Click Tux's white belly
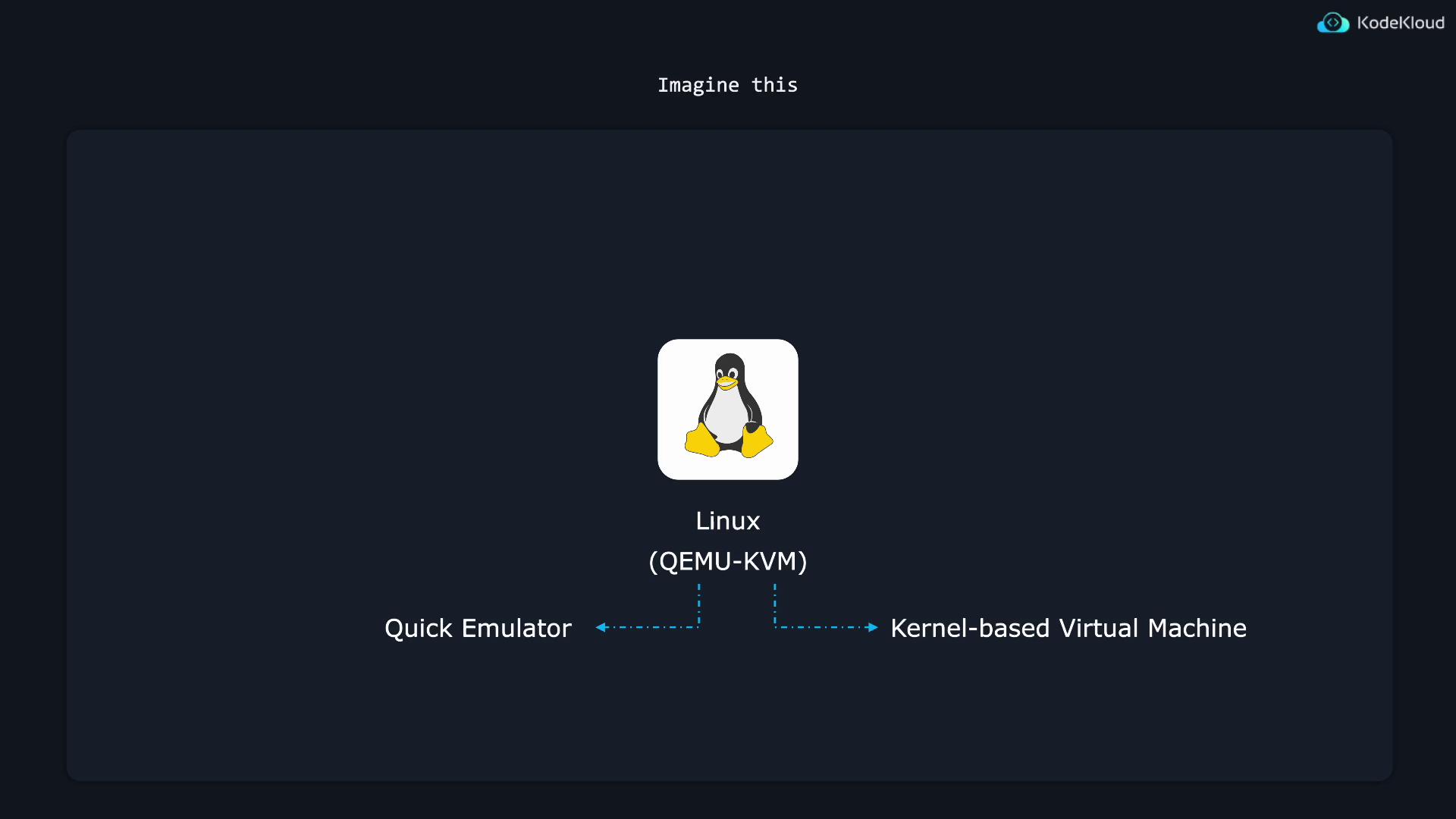The width and height of the screenshot is (1456, 819). 726,416
